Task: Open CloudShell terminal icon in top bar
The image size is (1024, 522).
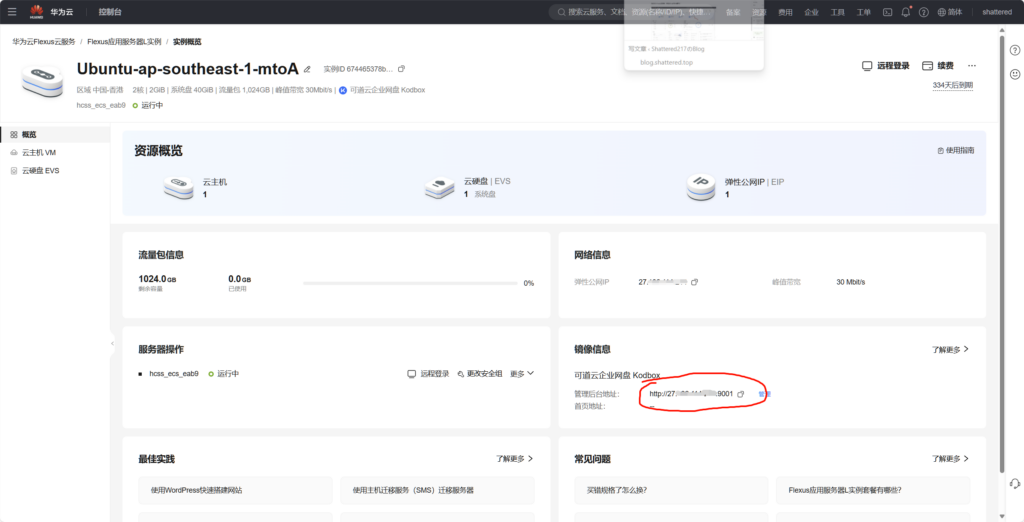Action: (x=887, y=12)
